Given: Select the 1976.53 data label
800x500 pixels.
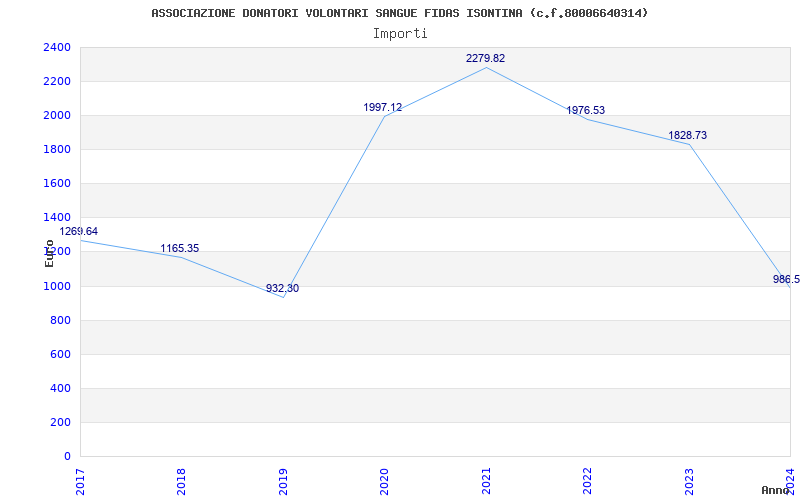Looking at the screenshot, I should tap(585, 110).
